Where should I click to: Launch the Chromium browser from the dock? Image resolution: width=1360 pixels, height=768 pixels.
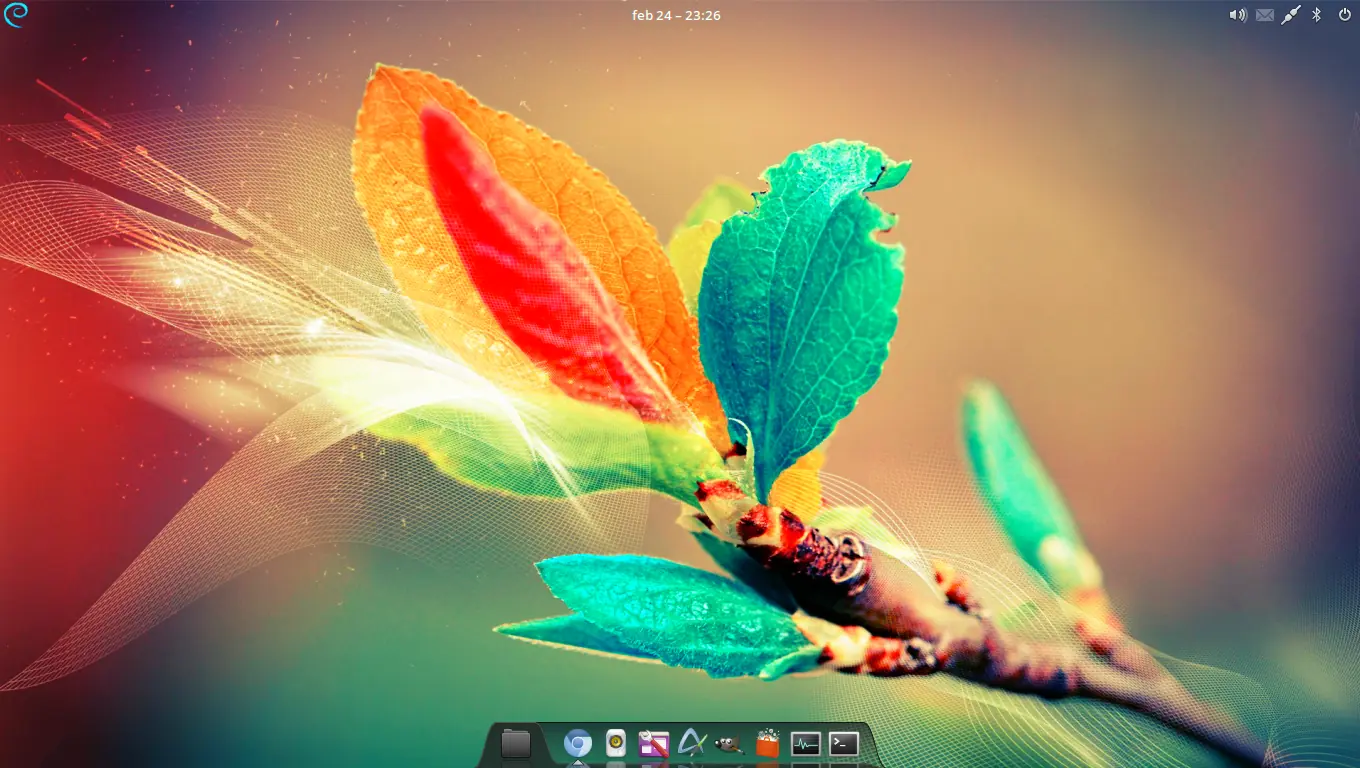click(577, 743)
